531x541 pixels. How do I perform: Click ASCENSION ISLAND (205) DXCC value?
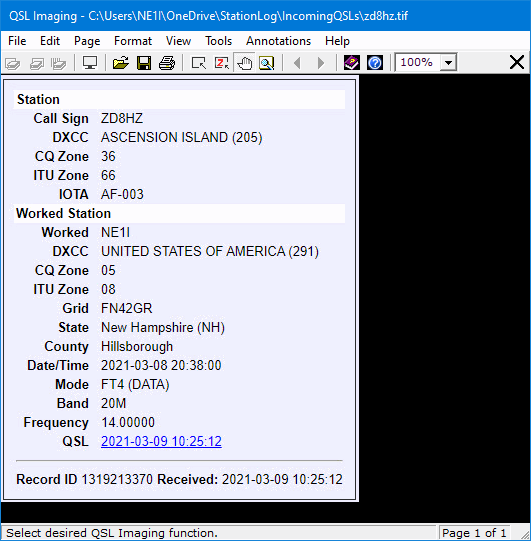[x=181, y=138]
